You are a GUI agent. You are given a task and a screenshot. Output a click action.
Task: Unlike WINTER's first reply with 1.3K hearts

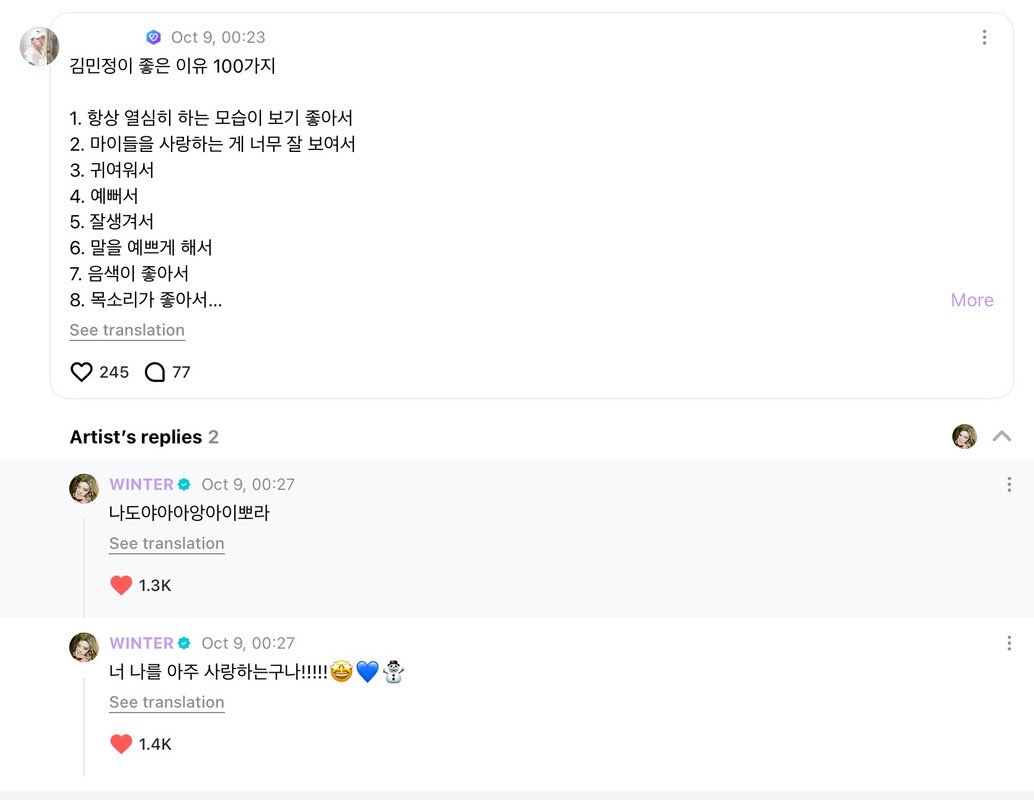(121, 585)
